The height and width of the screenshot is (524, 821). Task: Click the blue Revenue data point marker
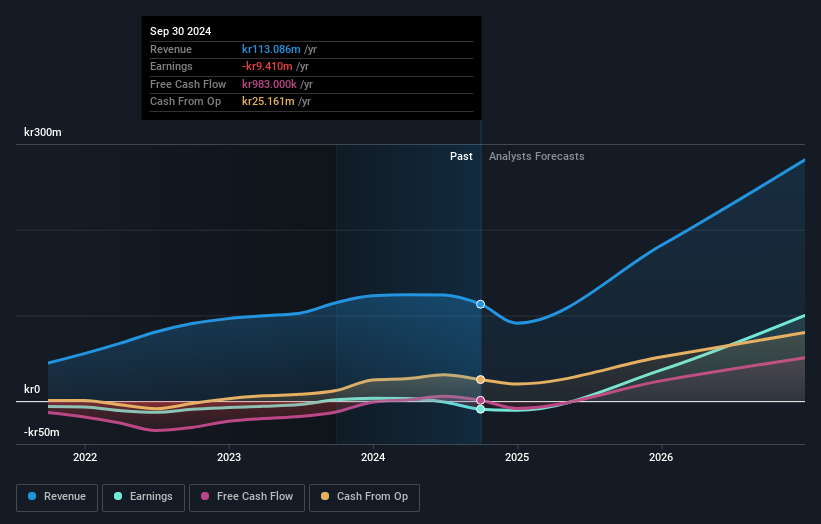click(x=480, y=304)
